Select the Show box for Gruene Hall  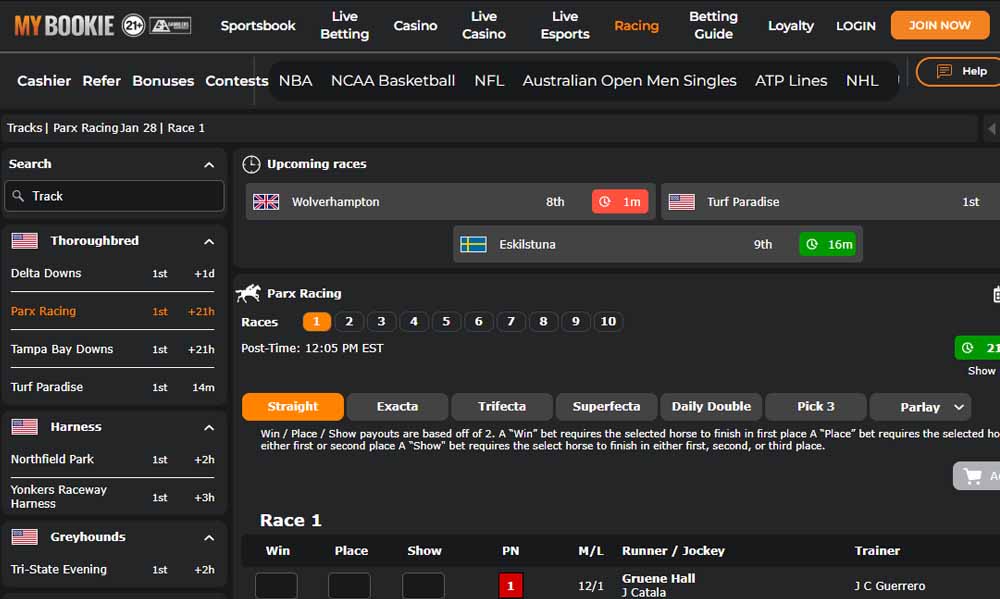(422, 585)
